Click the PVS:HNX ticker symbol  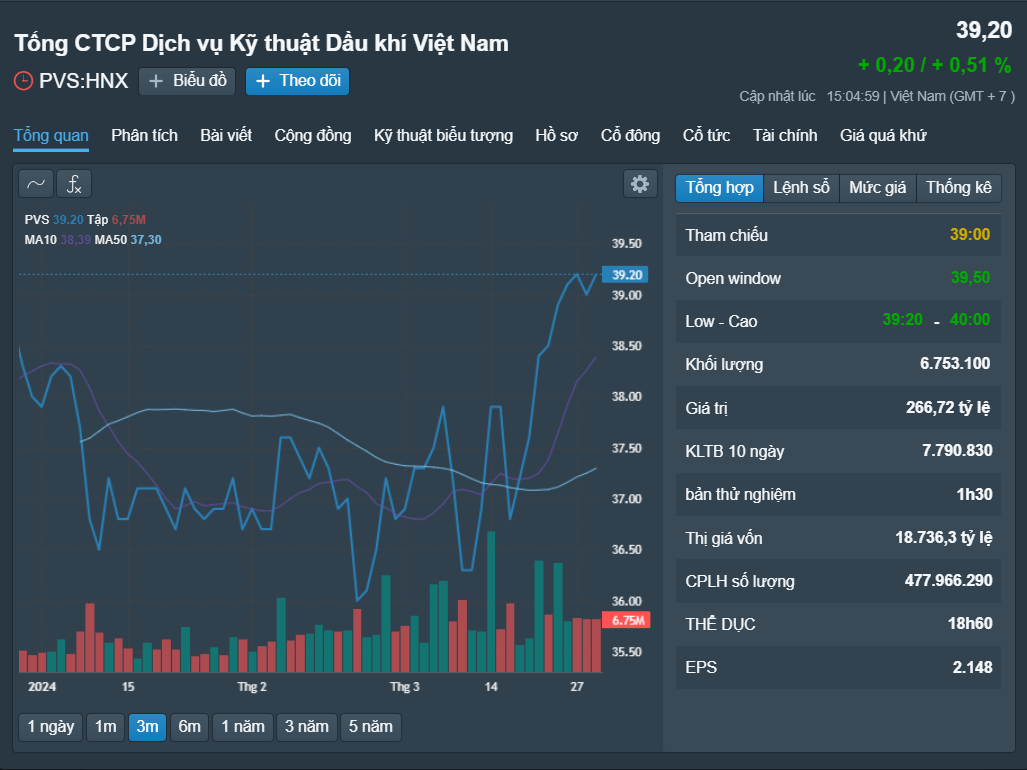(x=83, y=81)
